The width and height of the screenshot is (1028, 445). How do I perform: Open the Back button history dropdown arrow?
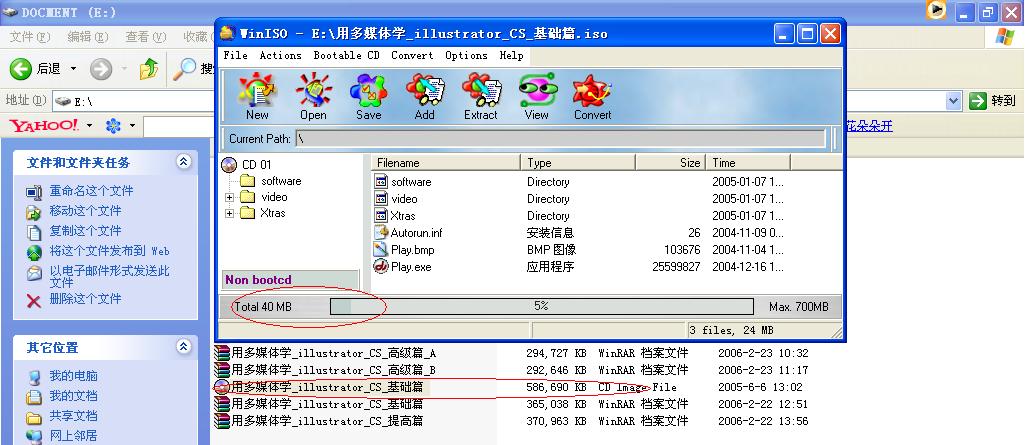pyautogui.click(x=73, y=69)
